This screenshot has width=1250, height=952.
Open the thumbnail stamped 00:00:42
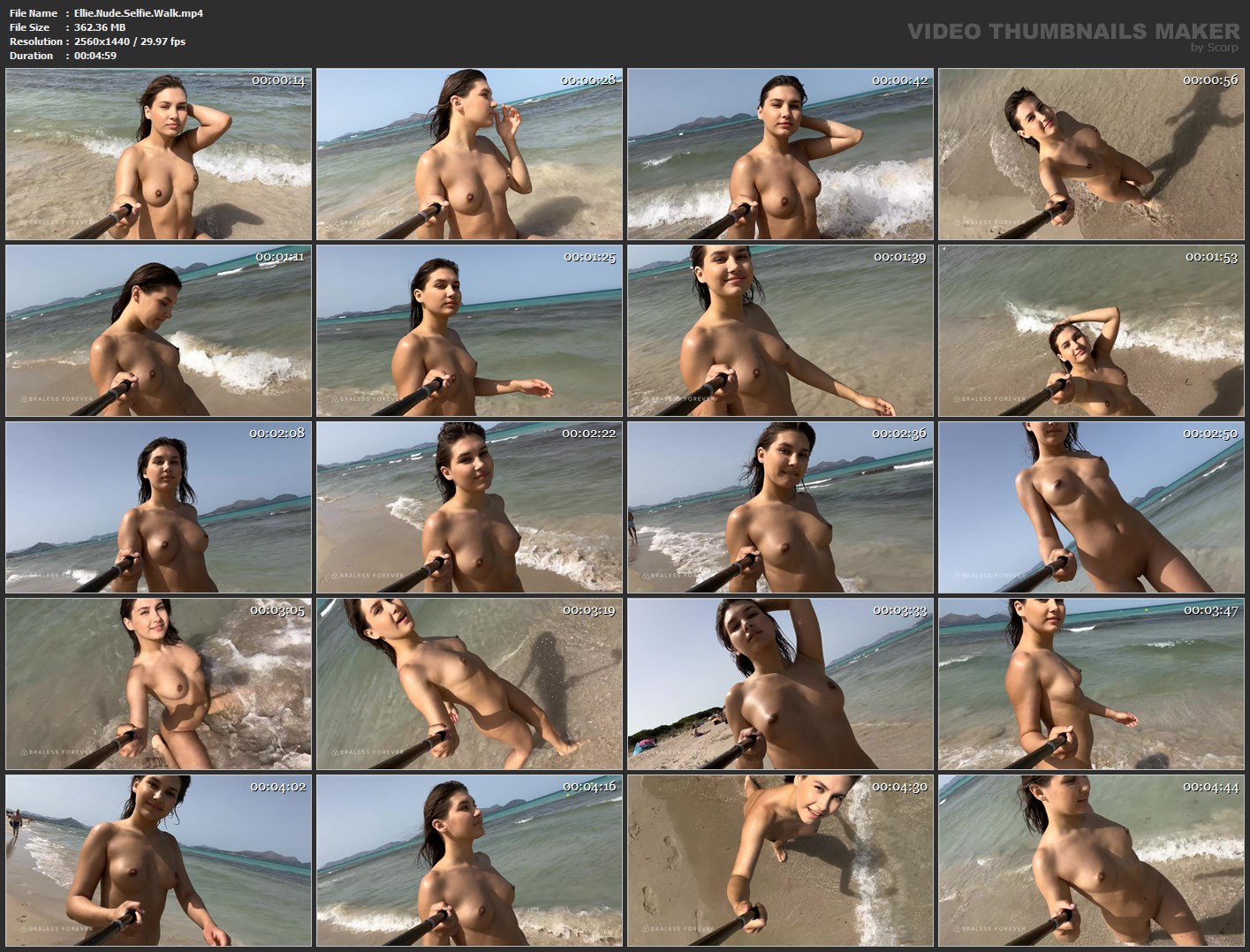tap(781, 154)
